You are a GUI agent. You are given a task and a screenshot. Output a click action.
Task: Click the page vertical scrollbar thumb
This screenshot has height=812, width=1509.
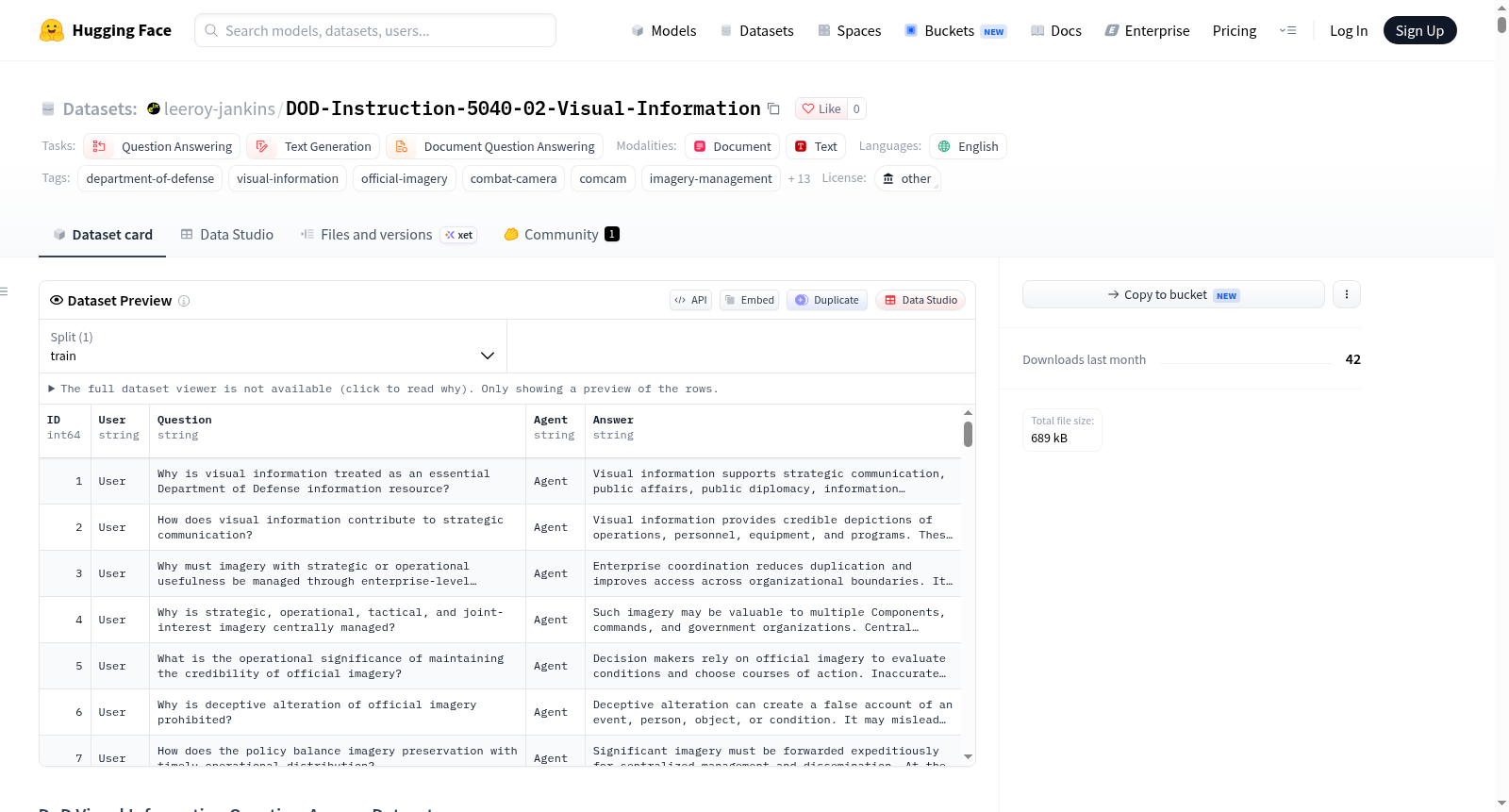(x=1501, y=24)
